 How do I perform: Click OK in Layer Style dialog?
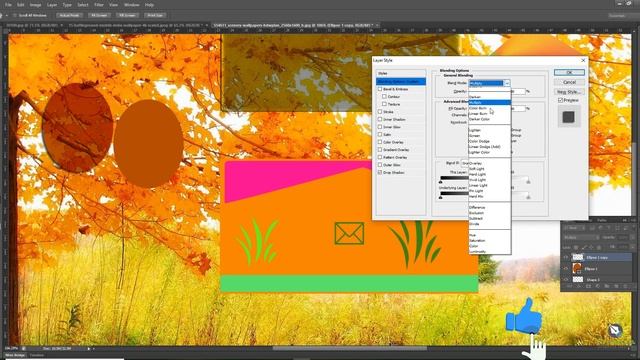(x=569, y=72)
